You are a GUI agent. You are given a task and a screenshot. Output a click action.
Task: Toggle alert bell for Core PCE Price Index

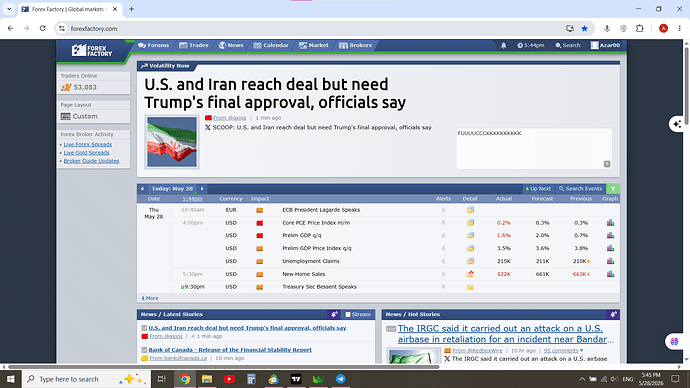click(443, 223)
